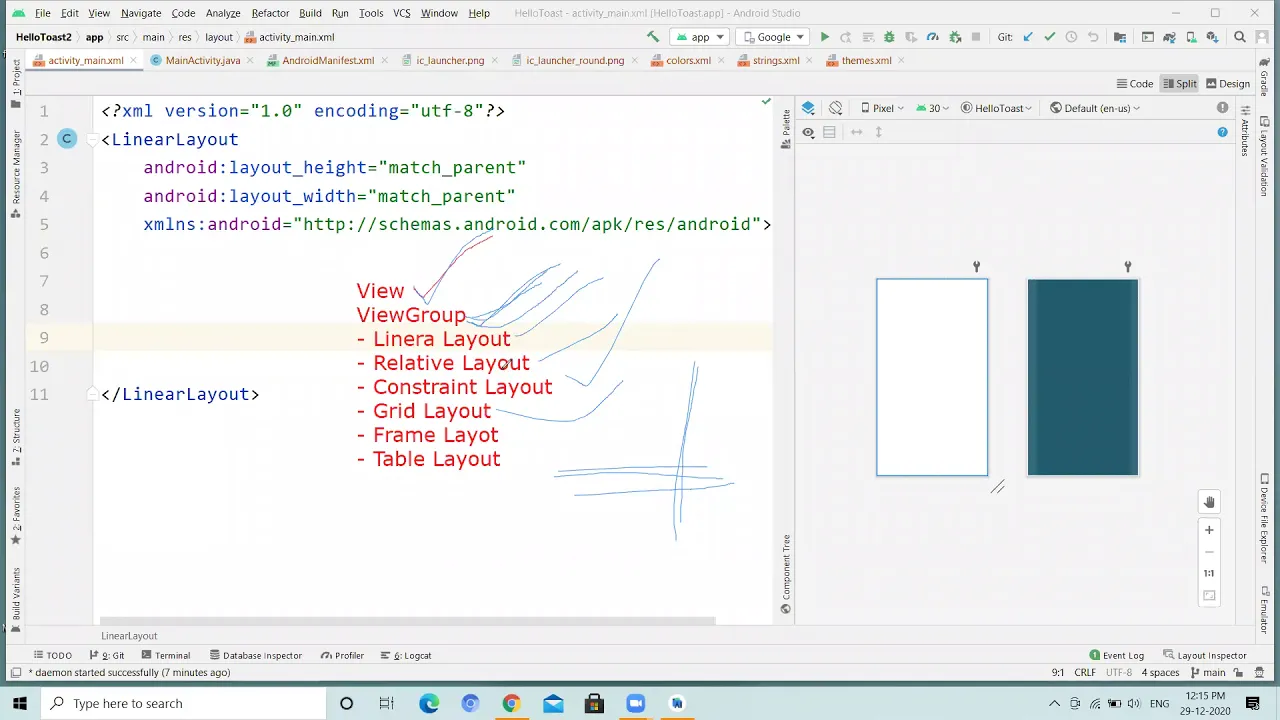Viewport: 1280px width, 720px height.
Task: Click the editor horizontal scrollbar
Action: click(x=407, y=621)
